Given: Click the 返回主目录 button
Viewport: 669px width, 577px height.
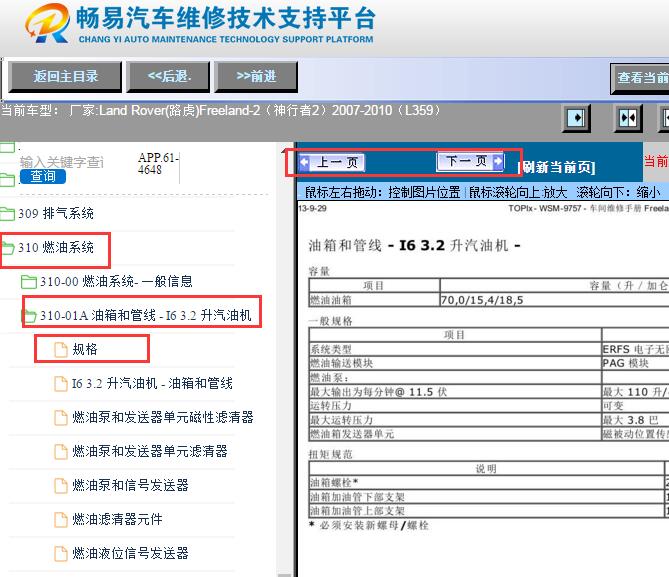Looking at the screenshot, I should click(x=65, y=77).
